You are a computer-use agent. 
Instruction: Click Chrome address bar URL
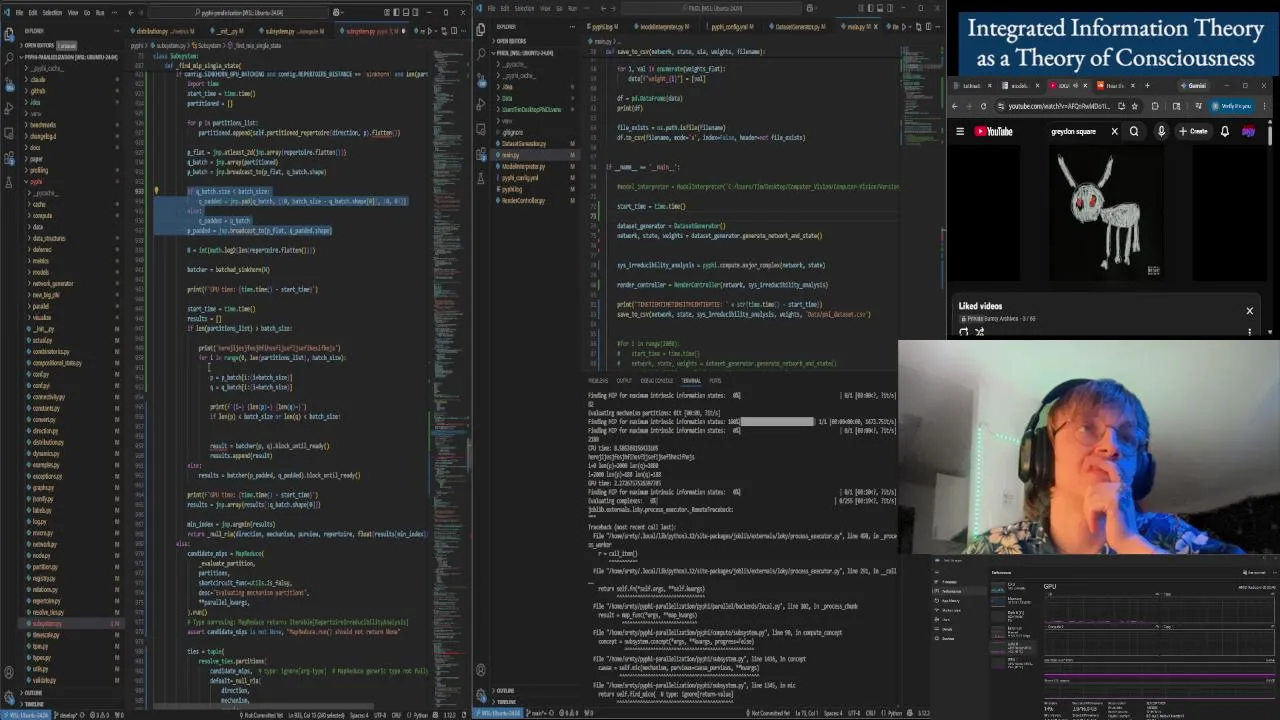pyautogui.click(x=1059, y=106)
